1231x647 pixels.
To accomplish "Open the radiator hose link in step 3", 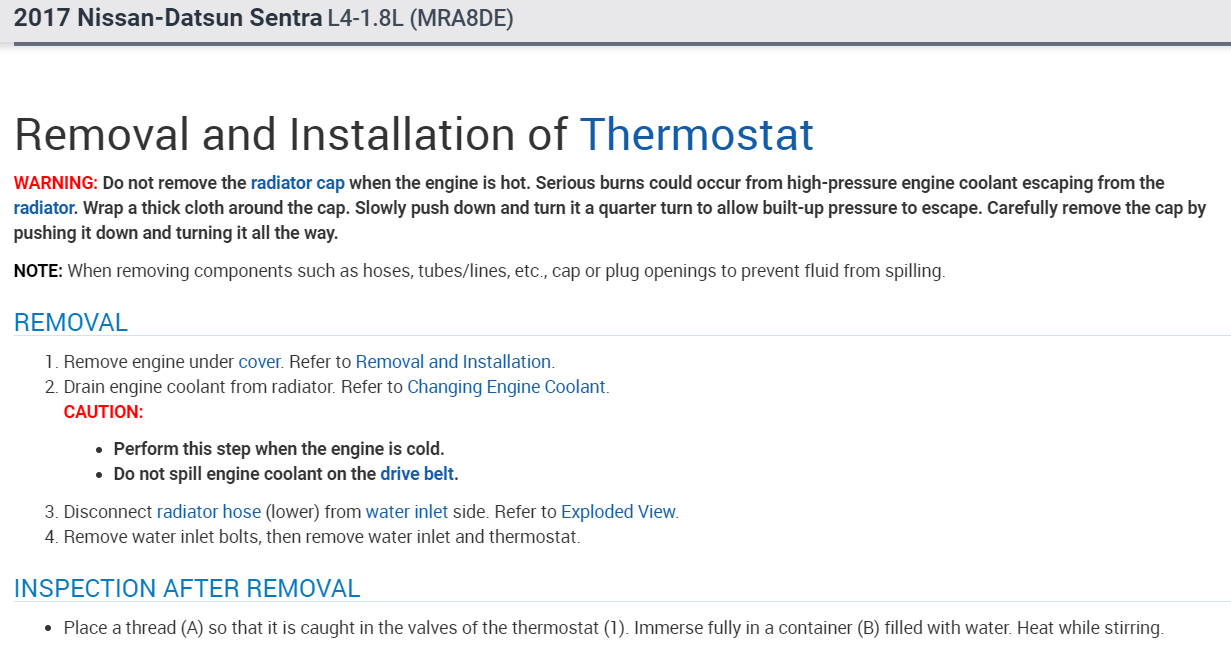I will click(208, 512).
